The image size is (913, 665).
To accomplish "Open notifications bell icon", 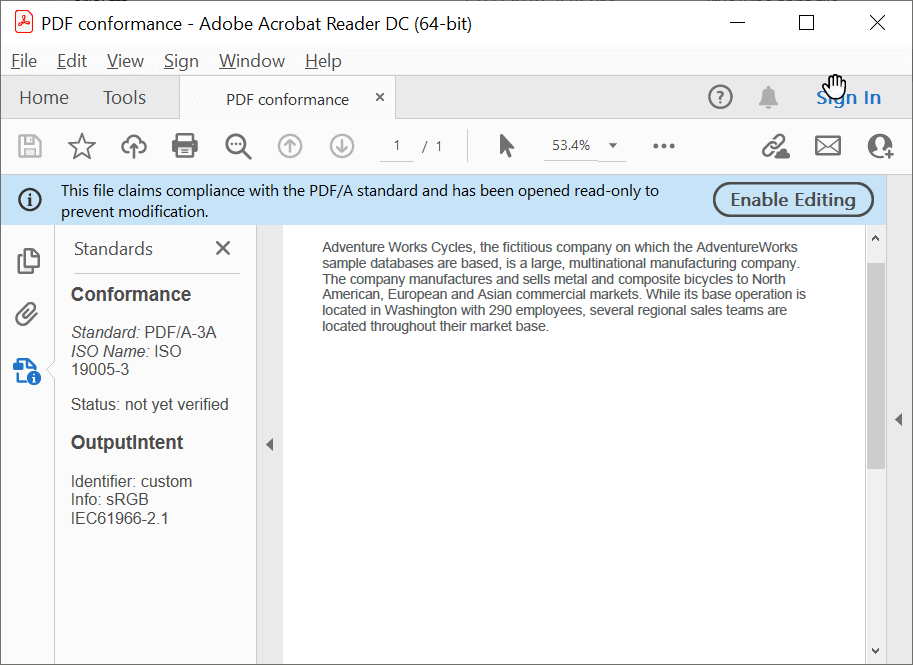I will coord(769,97).
